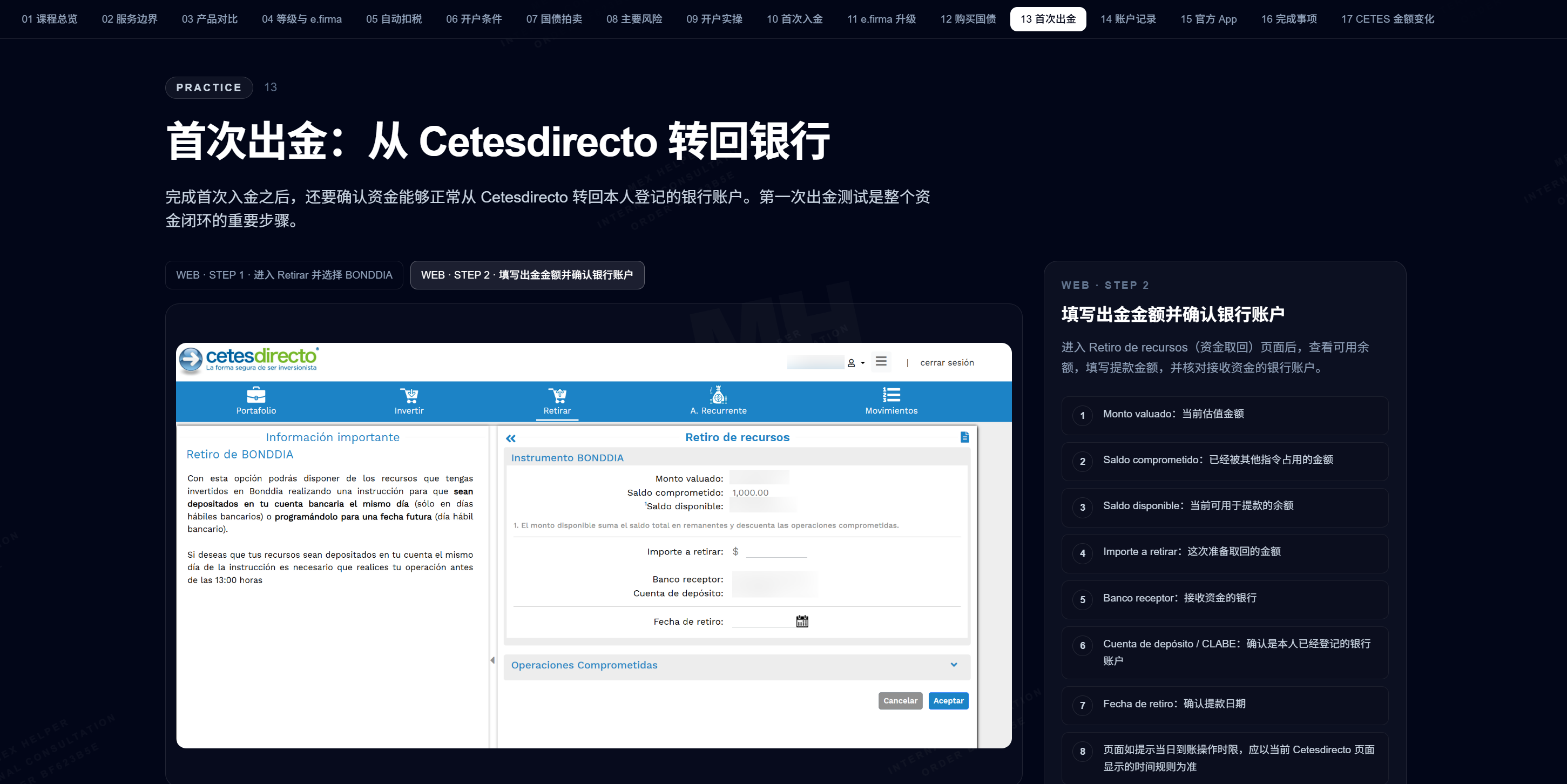The width and height of the screenshot is (1567, 784).
Task: Select step 1 Monto valuado item
Action: (x=1225, y=415)
